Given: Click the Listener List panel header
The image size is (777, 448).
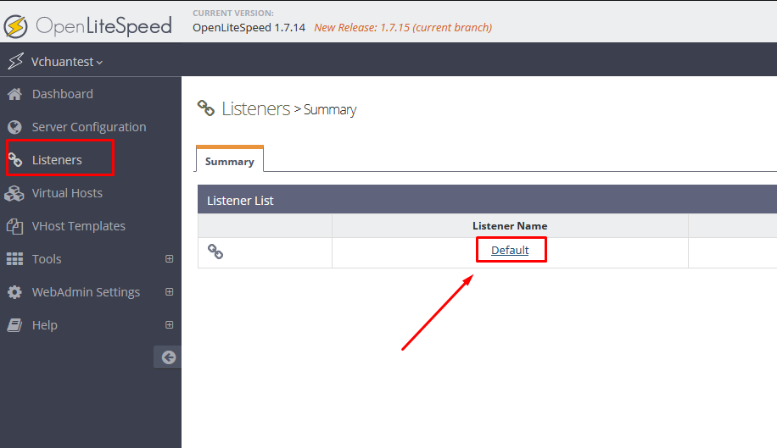Looking at the screenshot, I should click(487, 200).
